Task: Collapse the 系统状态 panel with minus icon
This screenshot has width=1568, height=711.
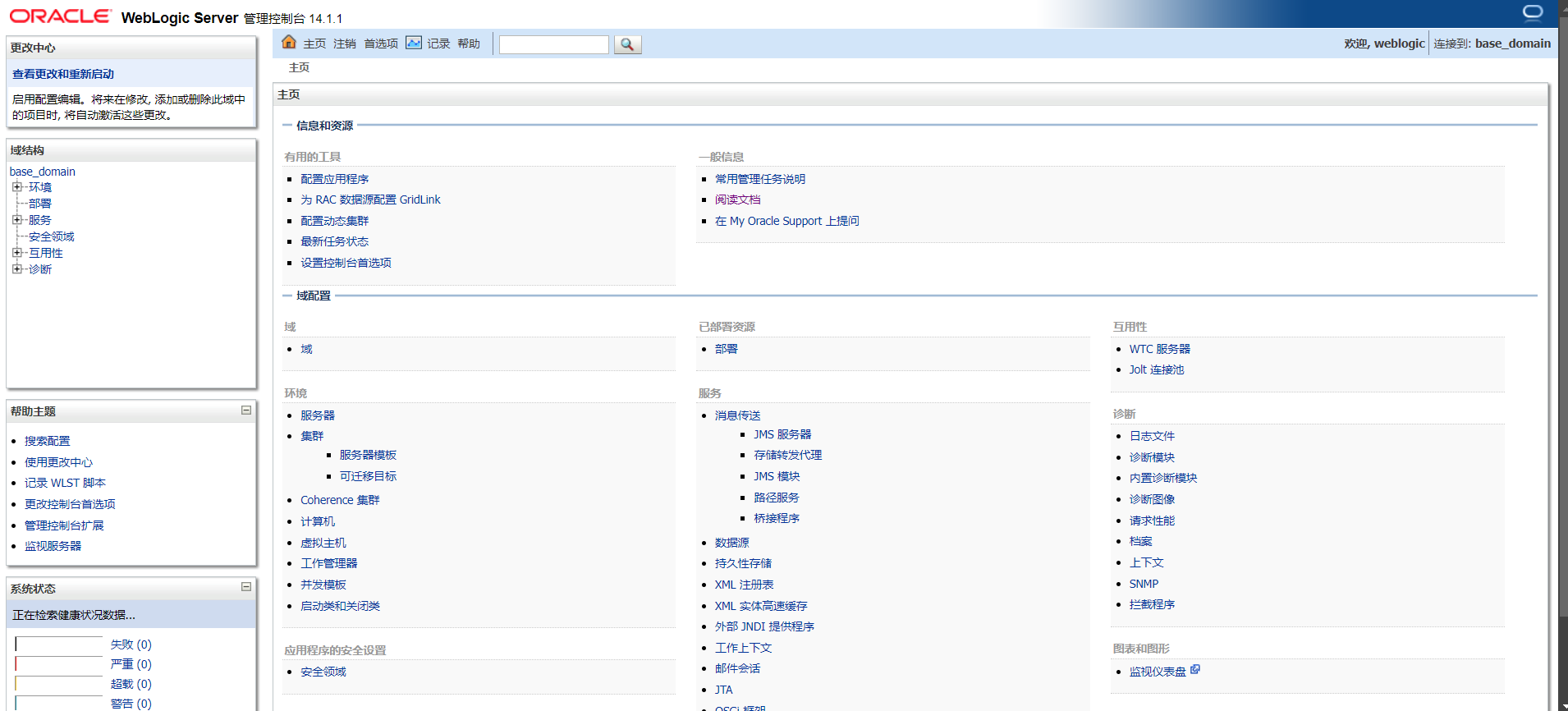Action: click(245, 587)
